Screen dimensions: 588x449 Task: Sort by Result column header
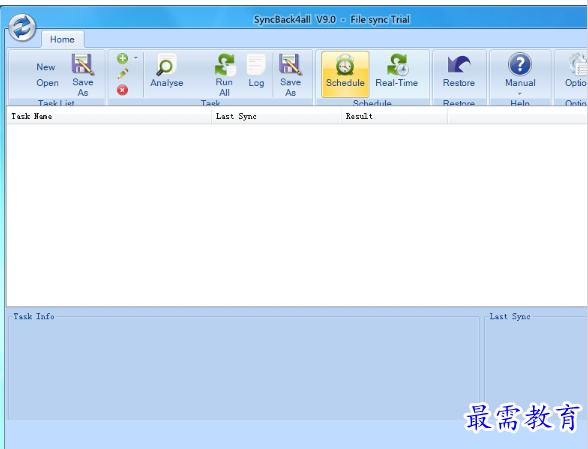click(394, 116)
